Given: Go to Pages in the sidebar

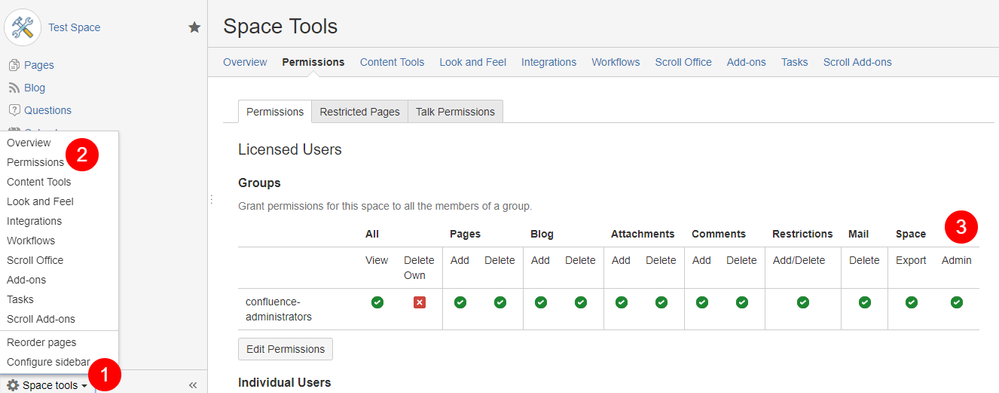Looking at the screenshot, I should point(39,65).
